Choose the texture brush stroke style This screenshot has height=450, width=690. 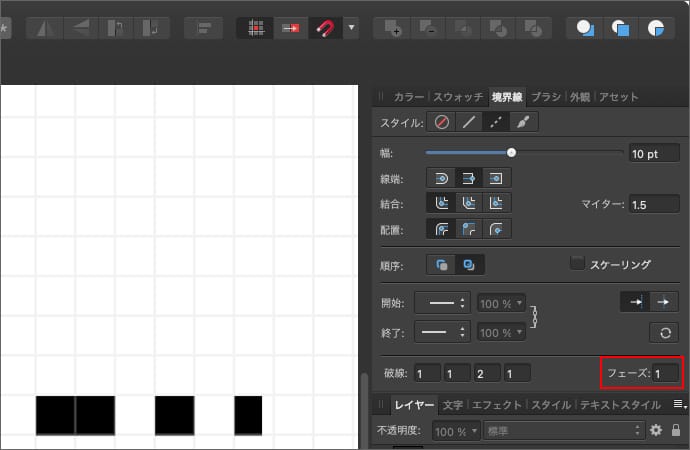coord(523,123)
